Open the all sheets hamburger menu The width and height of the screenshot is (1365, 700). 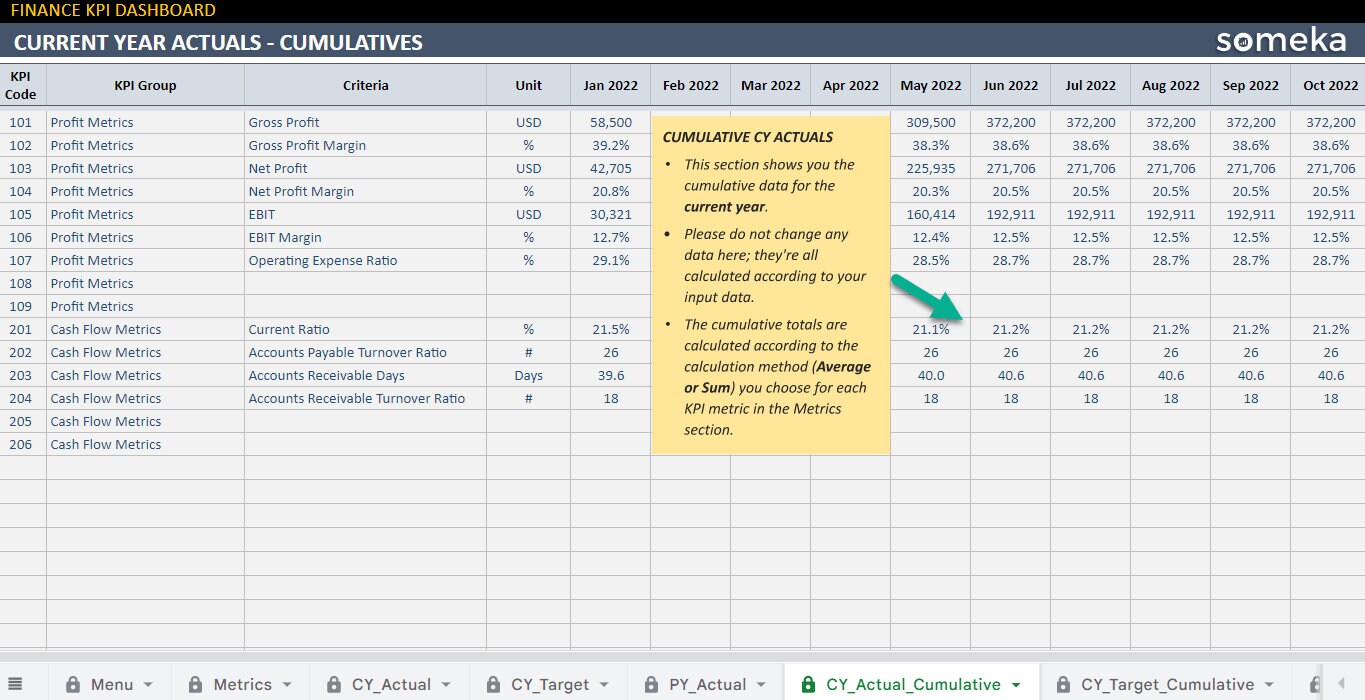click(x=15, y=684)
